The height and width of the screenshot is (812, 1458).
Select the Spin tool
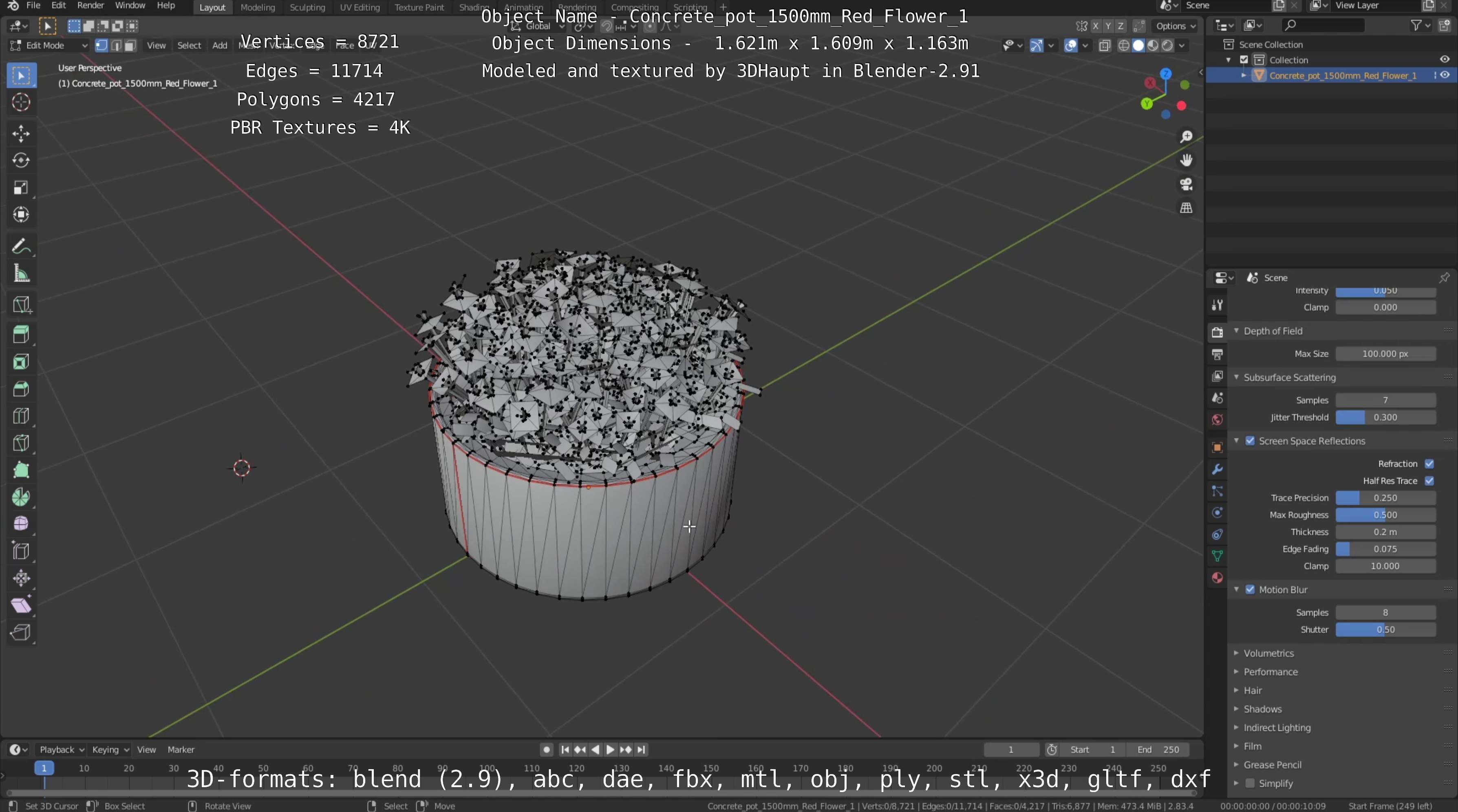pyautogui.click(x=21, y=497)
